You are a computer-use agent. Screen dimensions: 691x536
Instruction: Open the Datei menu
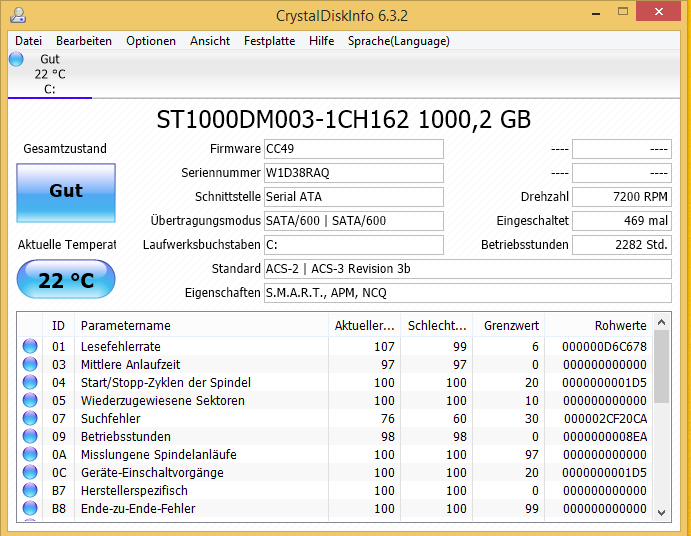[x=28, y=41]
